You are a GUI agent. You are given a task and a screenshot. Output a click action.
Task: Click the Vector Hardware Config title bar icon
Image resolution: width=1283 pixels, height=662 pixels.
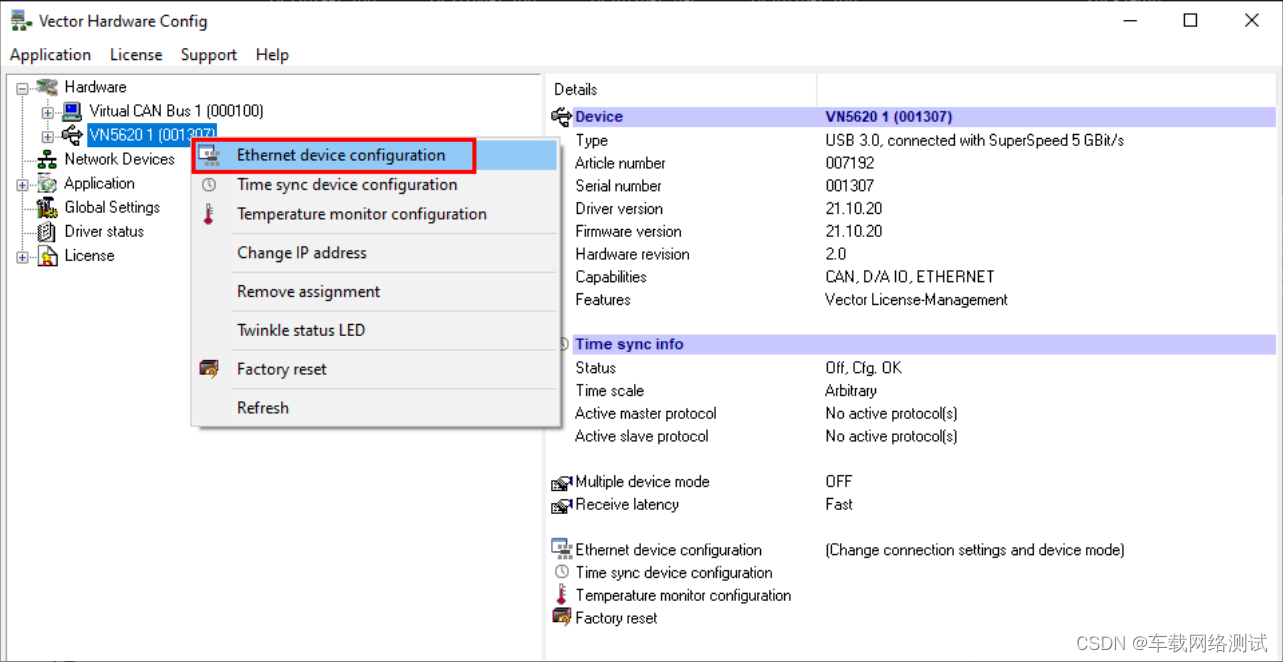tap(20, 20)
